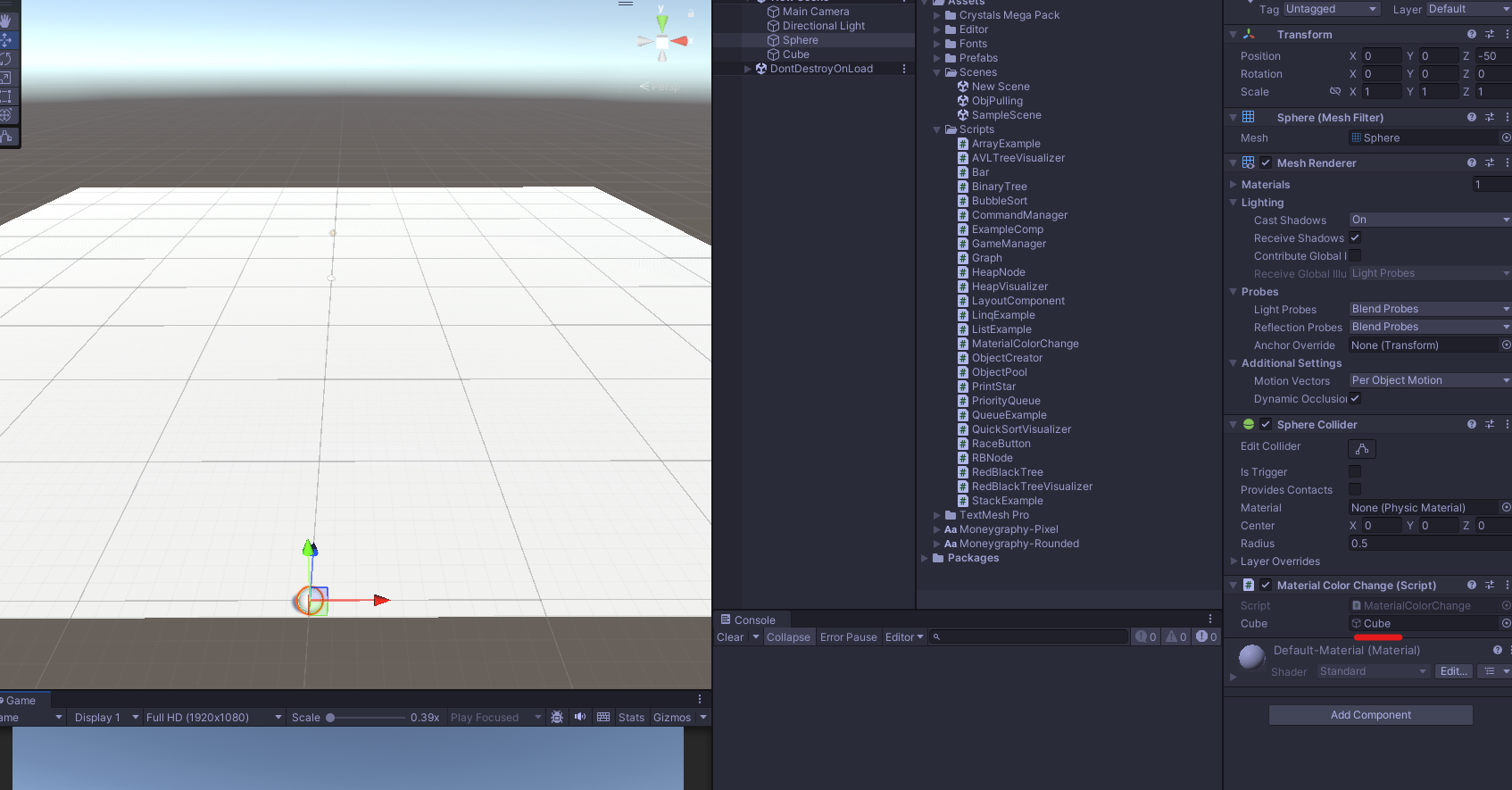
Task: Select the MaterialColorChange script asset
Action: point(1025,344)
